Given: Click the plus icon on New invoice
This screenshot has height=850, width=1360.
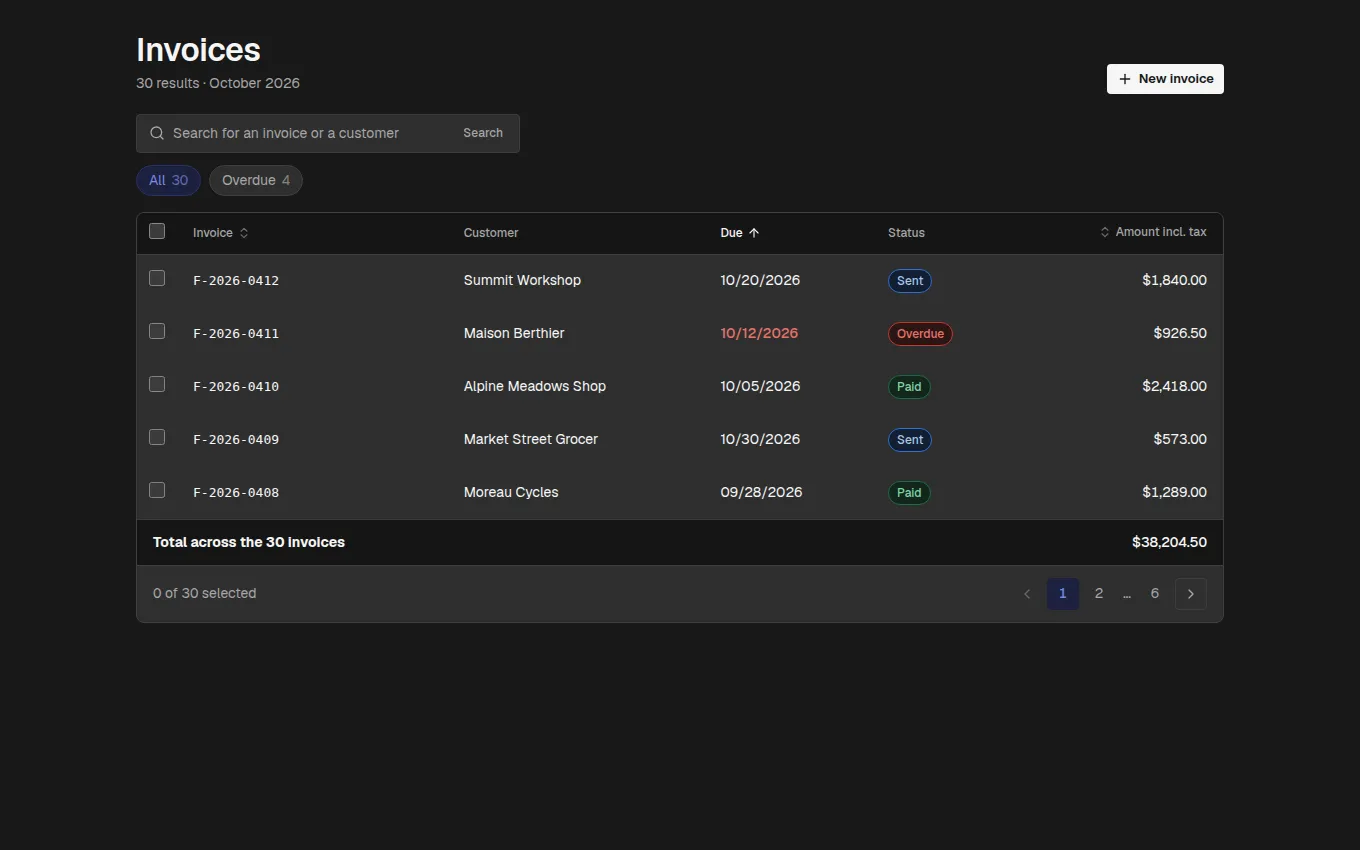Looking at the screenshot, I should coord(1125,79).
